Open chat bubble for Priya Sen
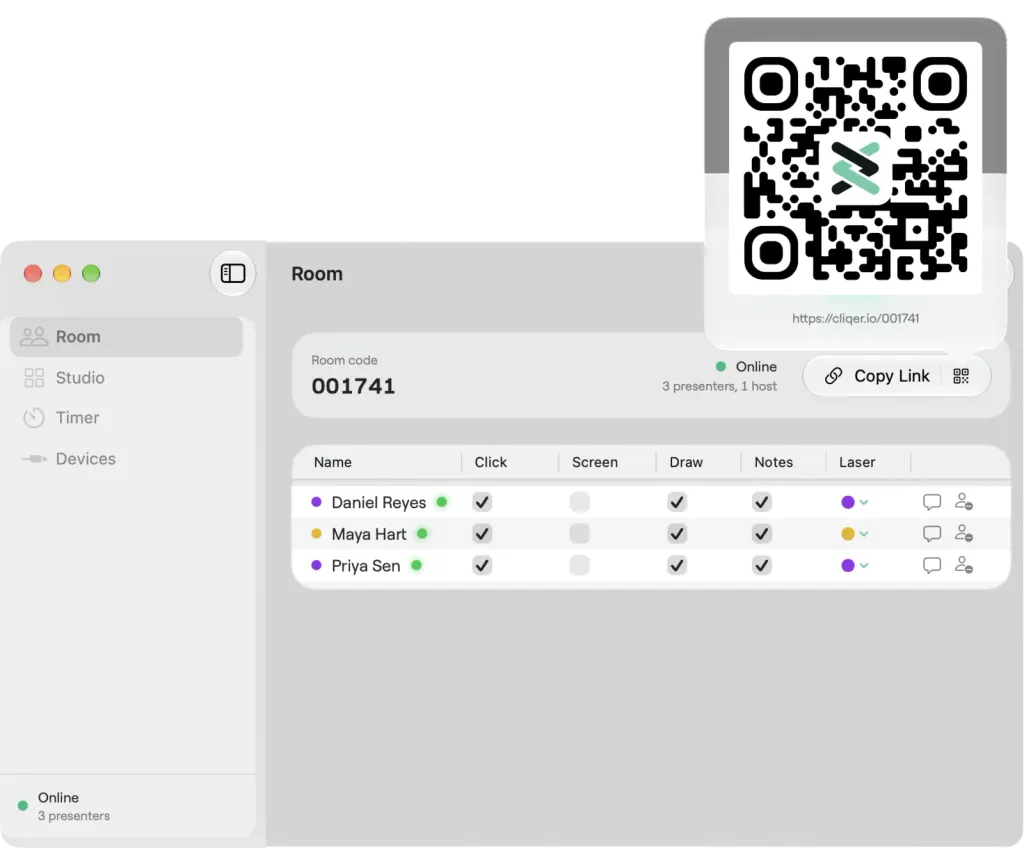 tap(932, 565)
